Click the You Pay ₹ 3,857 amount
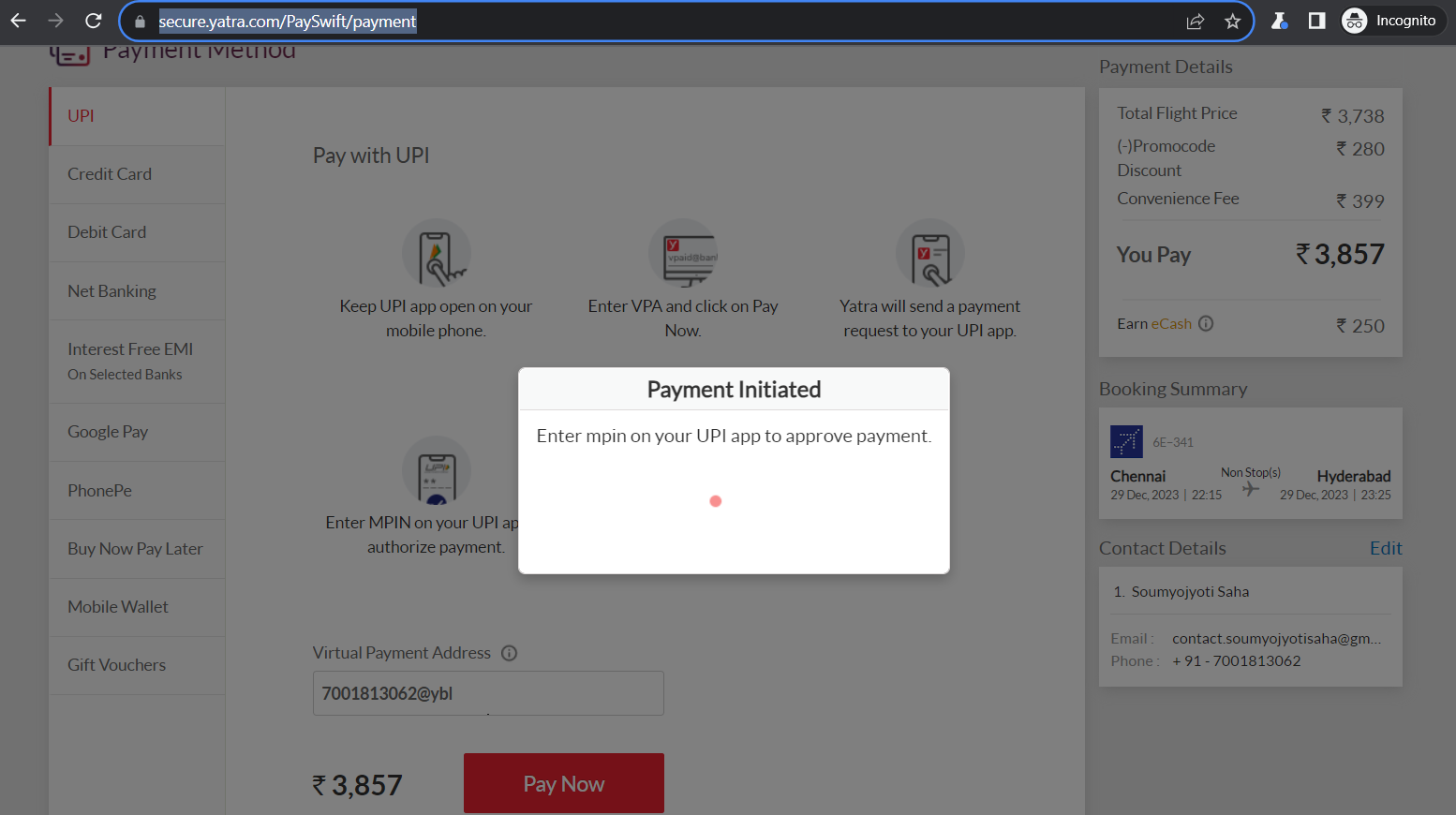This screenshot has width=1456, height=815. point(1340,255)
